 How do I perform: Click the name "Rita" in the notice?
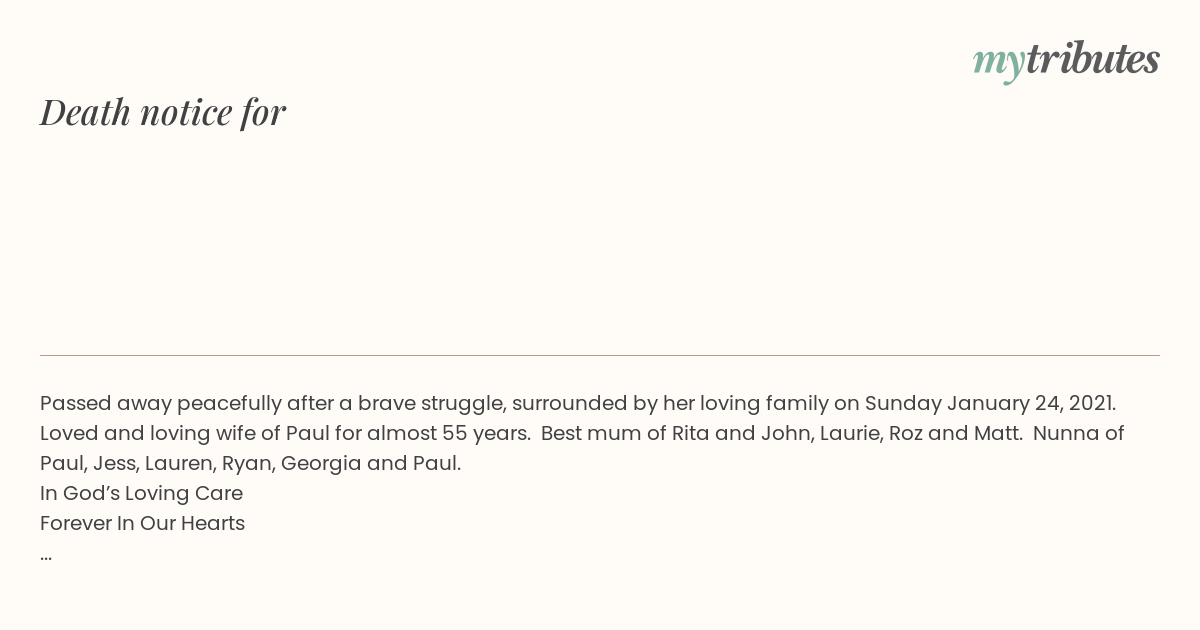[690, 434]
